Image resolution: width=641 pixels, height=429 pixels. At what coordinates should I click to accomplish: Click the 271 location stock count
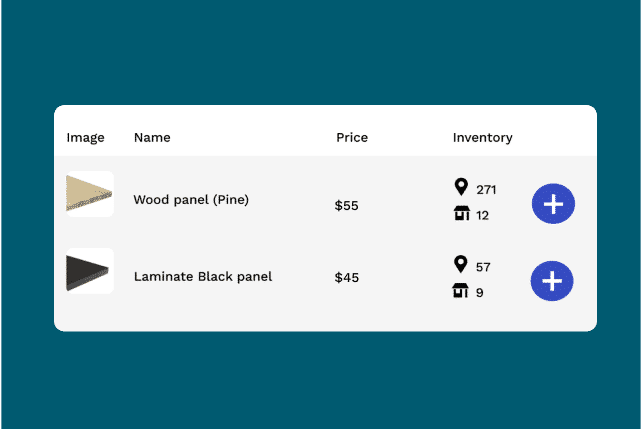click(x=486, y=190)
